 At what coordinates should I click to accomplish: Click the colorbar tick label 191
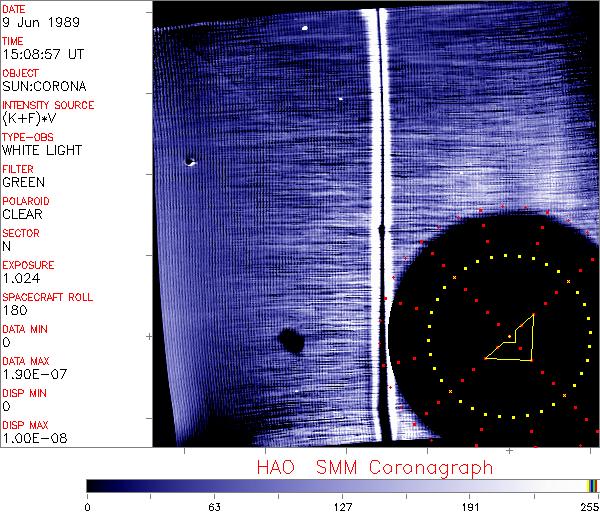(471, 505)
